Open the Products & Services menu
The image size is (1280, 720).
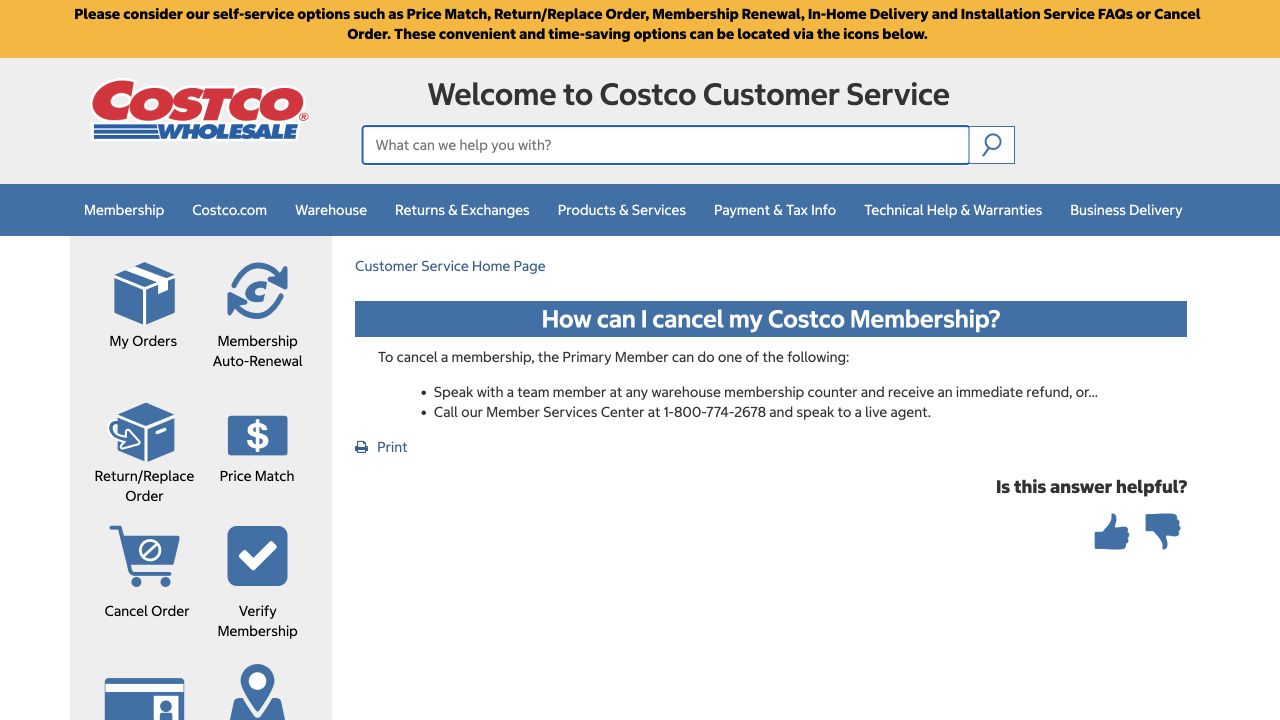(622, 210)
